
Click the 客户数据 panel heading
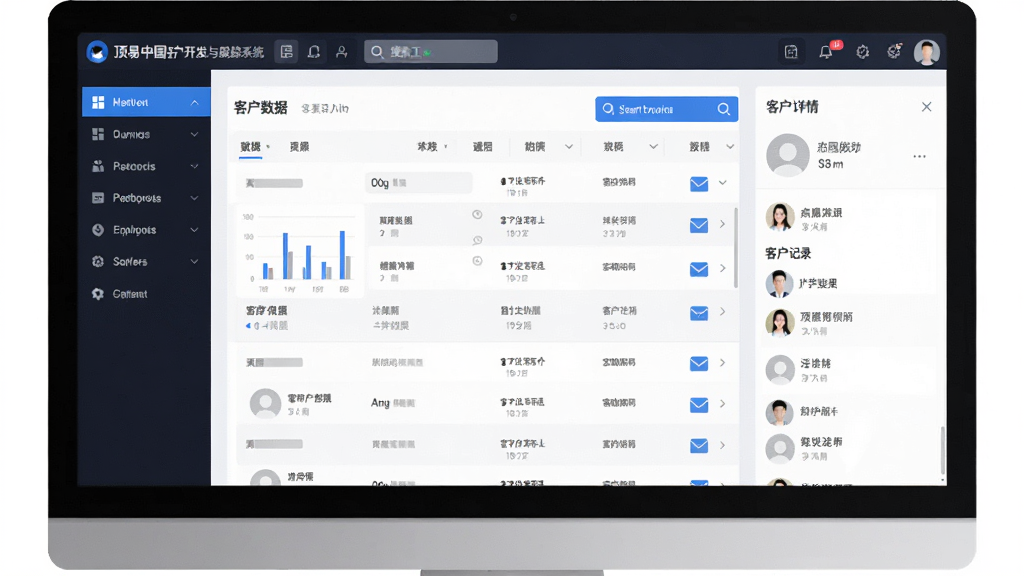click(261, 108)
